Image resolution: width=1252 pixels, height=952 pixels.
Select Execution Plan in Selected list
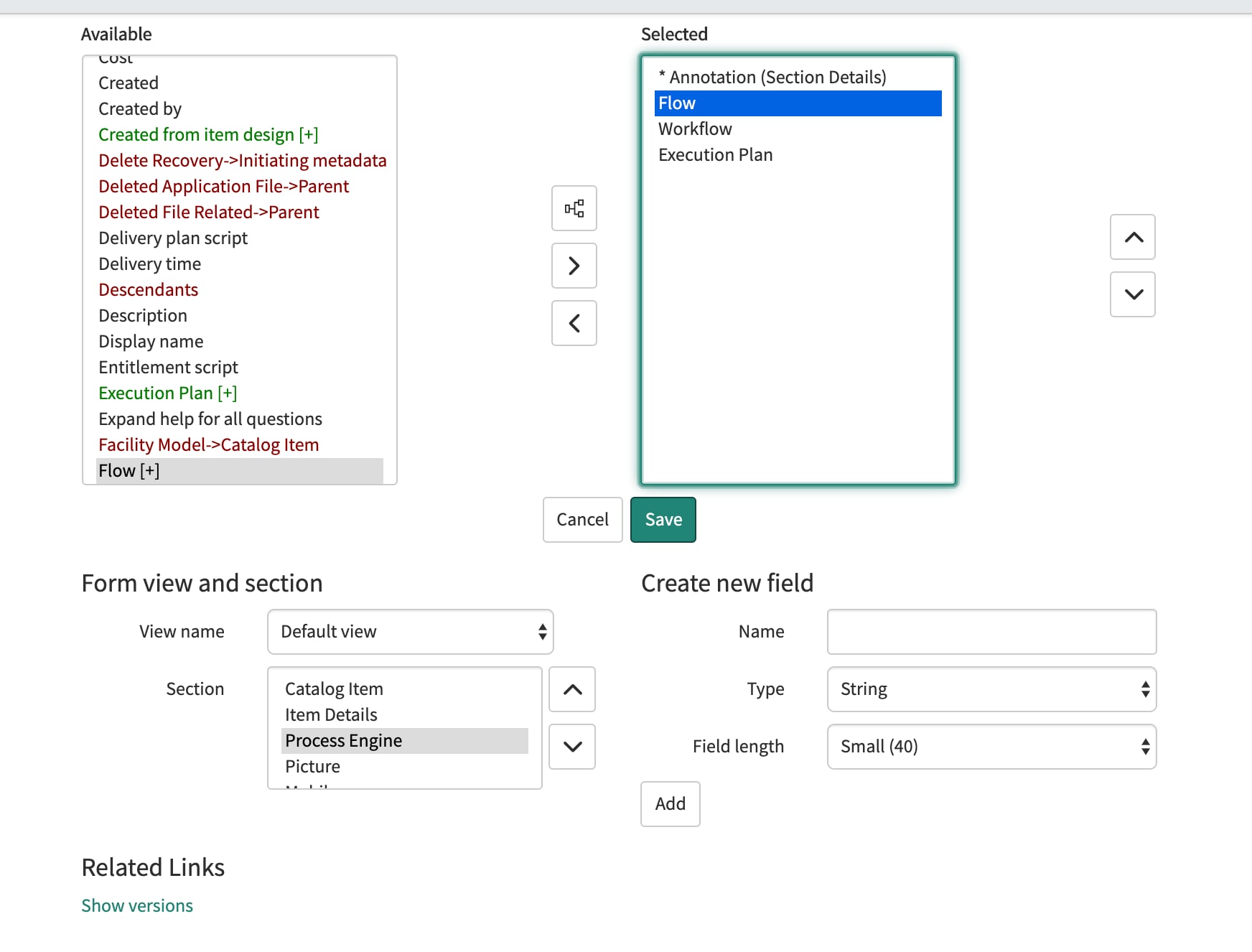pyautogui.click(x=715, y=155)
